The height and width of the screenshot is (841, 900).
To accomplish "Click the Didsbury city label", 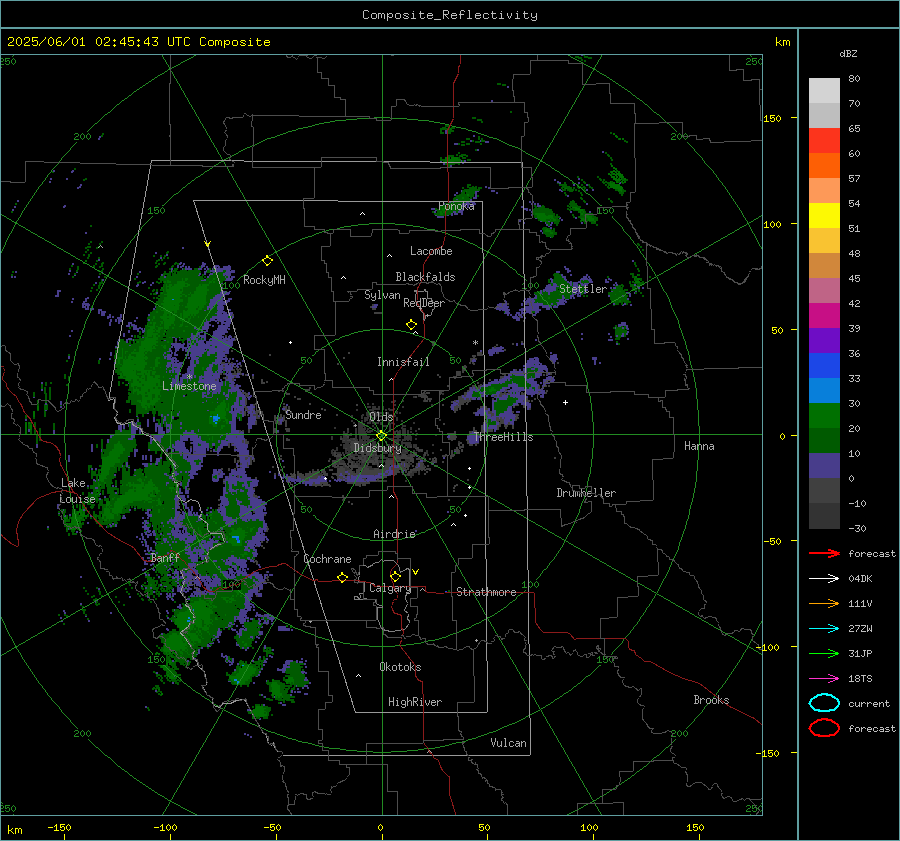I will click(377, 448).
